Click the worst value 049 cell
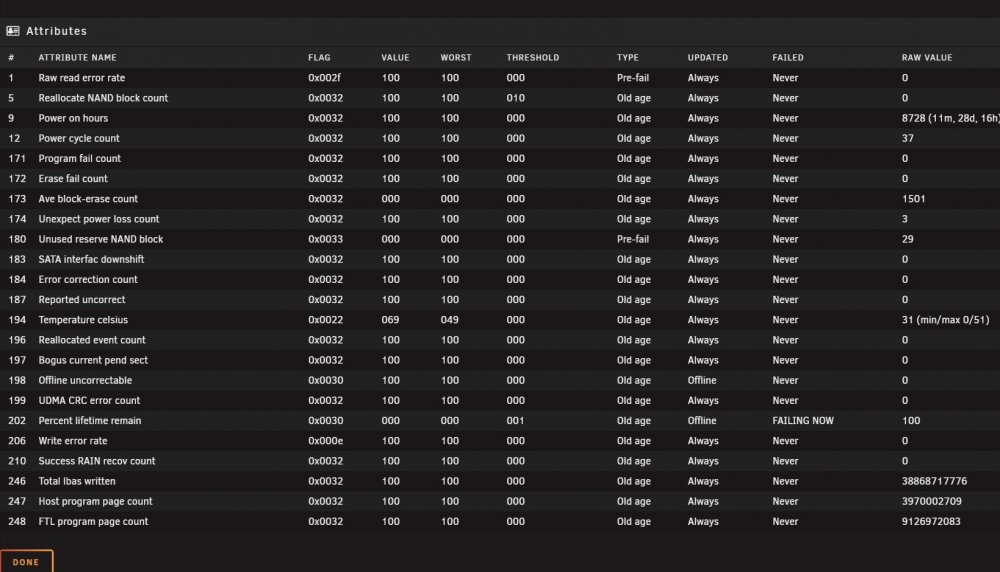This screenshot has height=572, width=1000. (x=449, y=320)
